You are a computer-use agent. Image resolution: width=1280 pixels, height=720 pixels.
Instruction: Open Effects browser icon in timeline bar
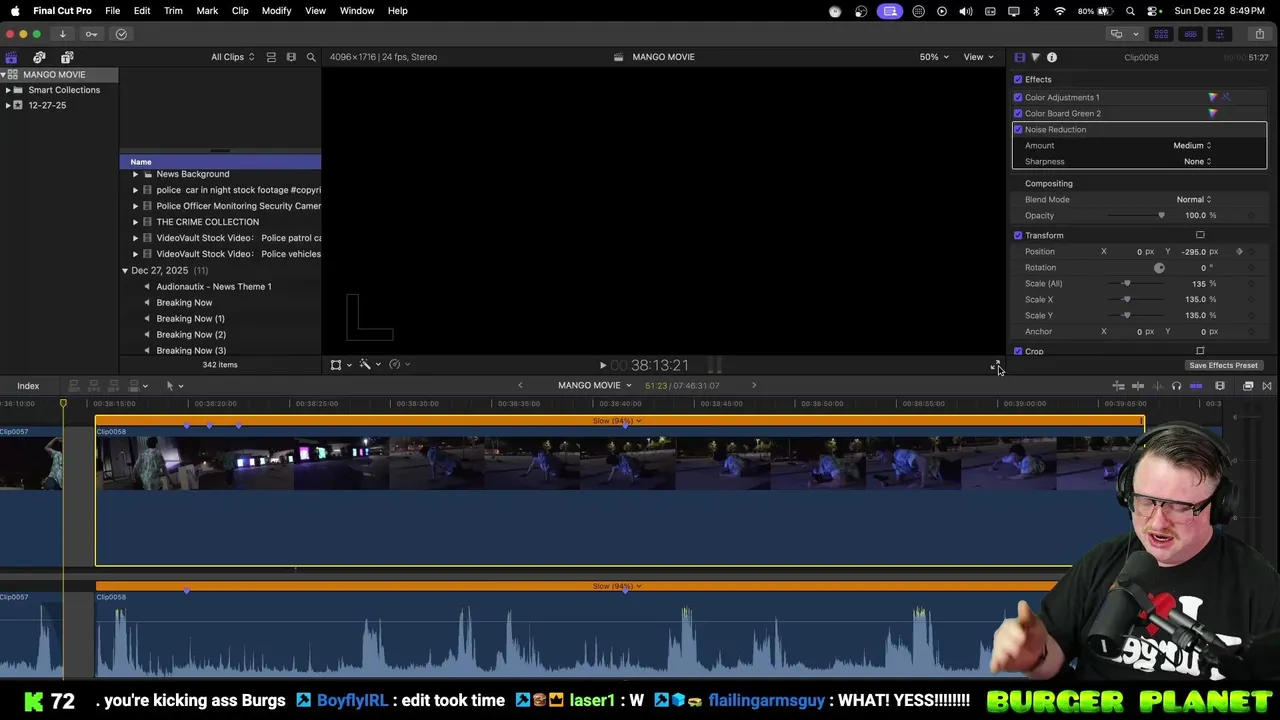[1248, 386]
